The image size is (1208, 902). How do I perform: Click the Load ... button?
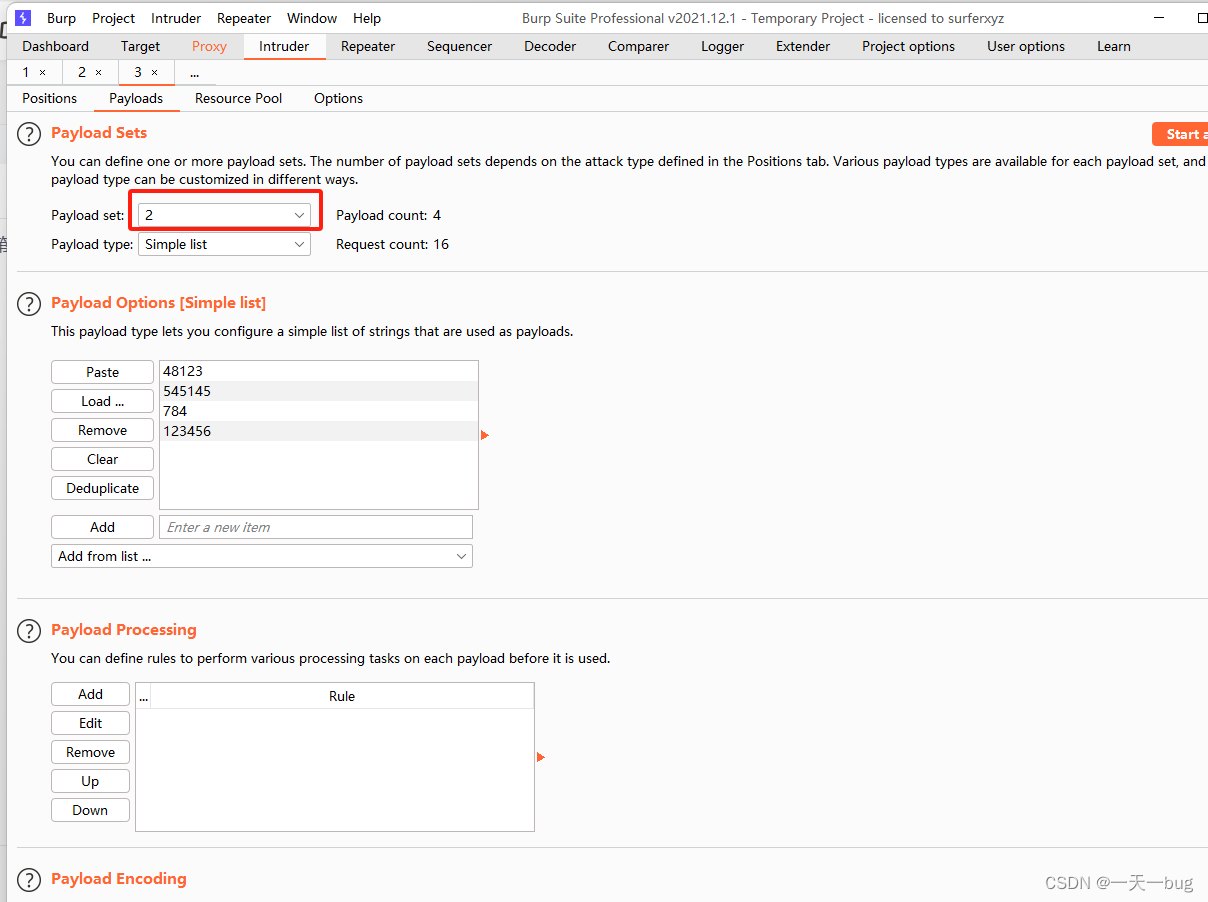coord(103,401)
